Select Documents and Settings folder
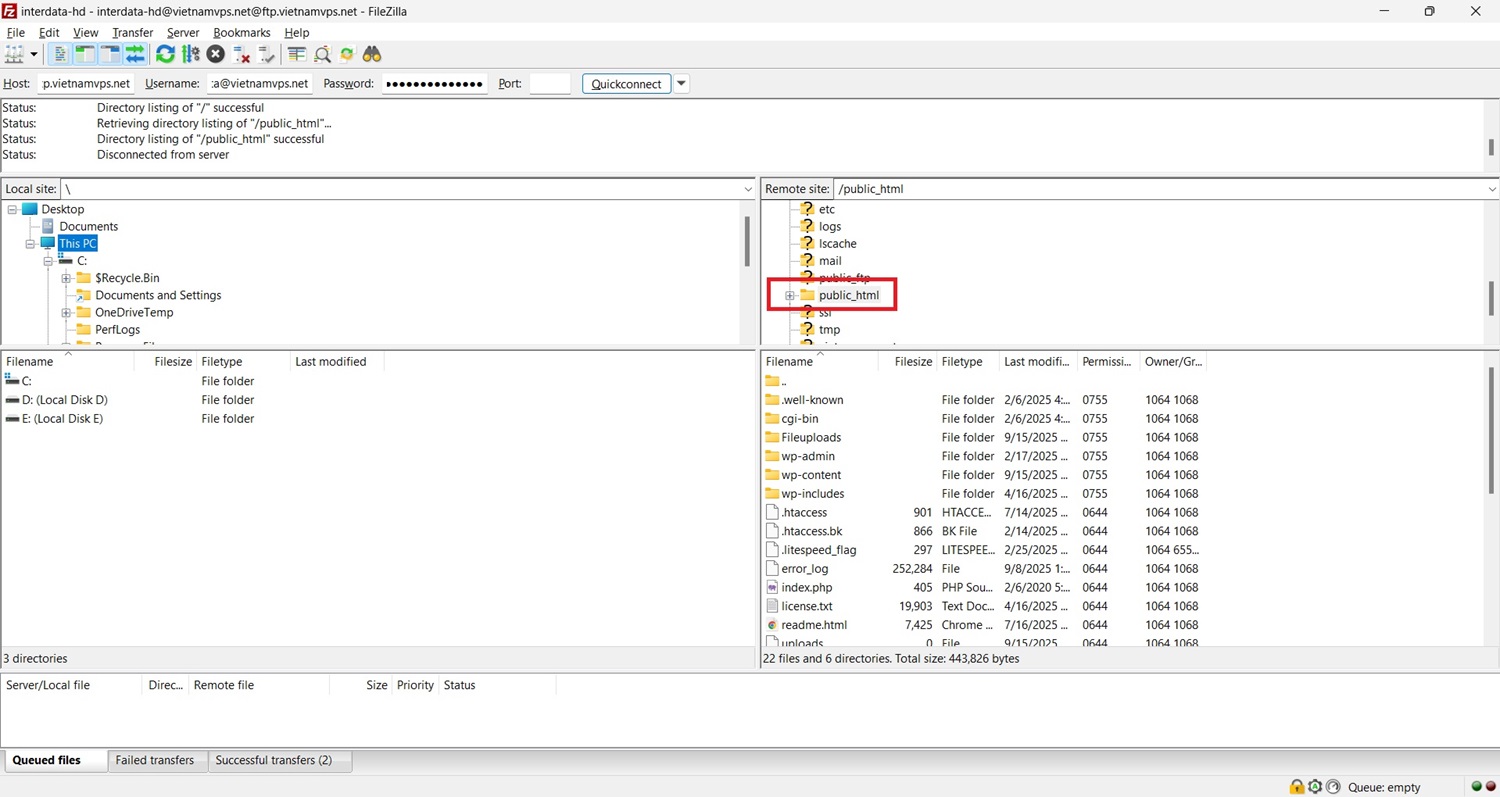The width and height of the screenshot is (1500, 797). pos(158,296)
